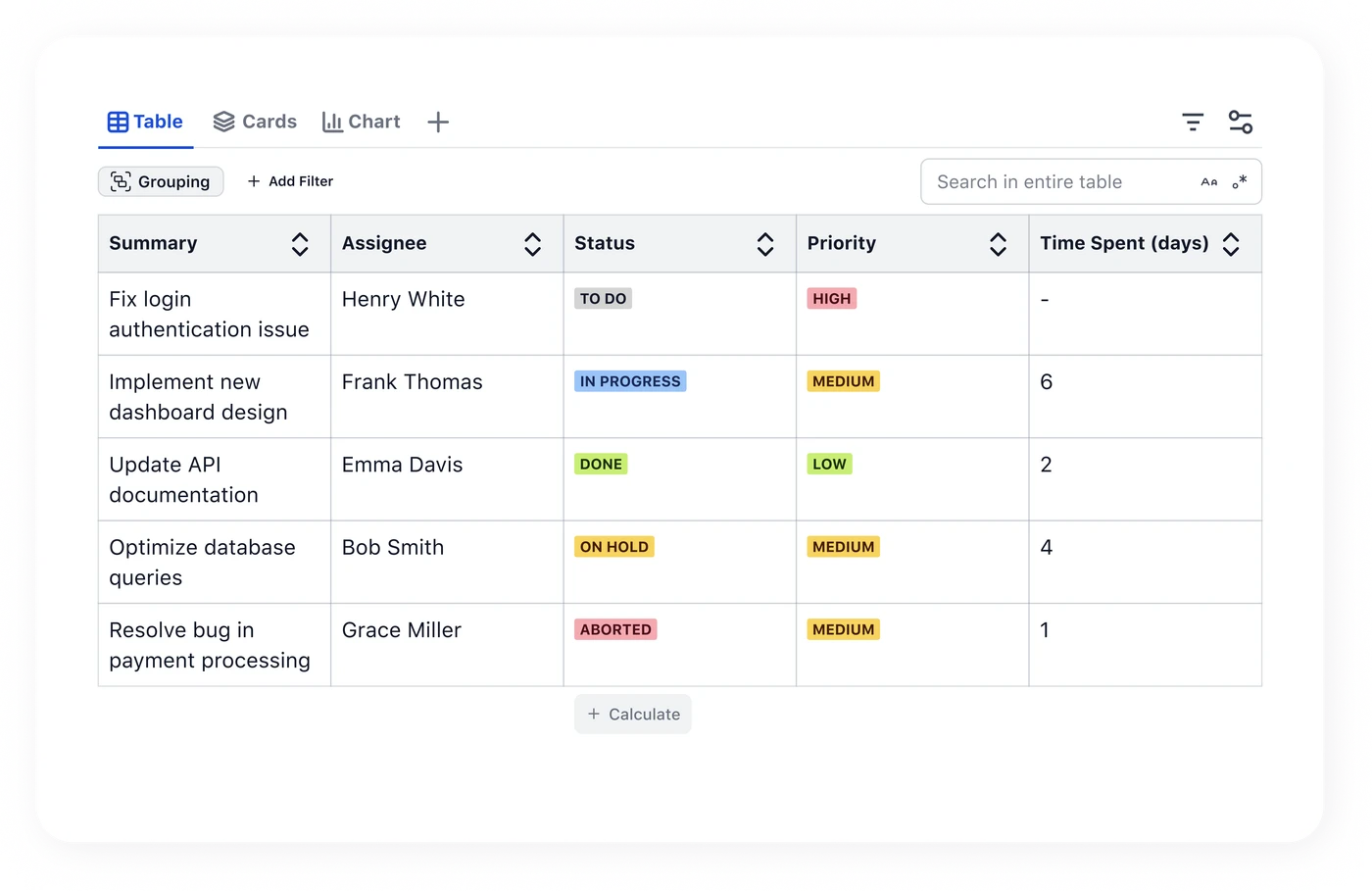Screen dimensions: 1372x891
Task: Sort by the Priority column arrows
Action: [999, 244]
